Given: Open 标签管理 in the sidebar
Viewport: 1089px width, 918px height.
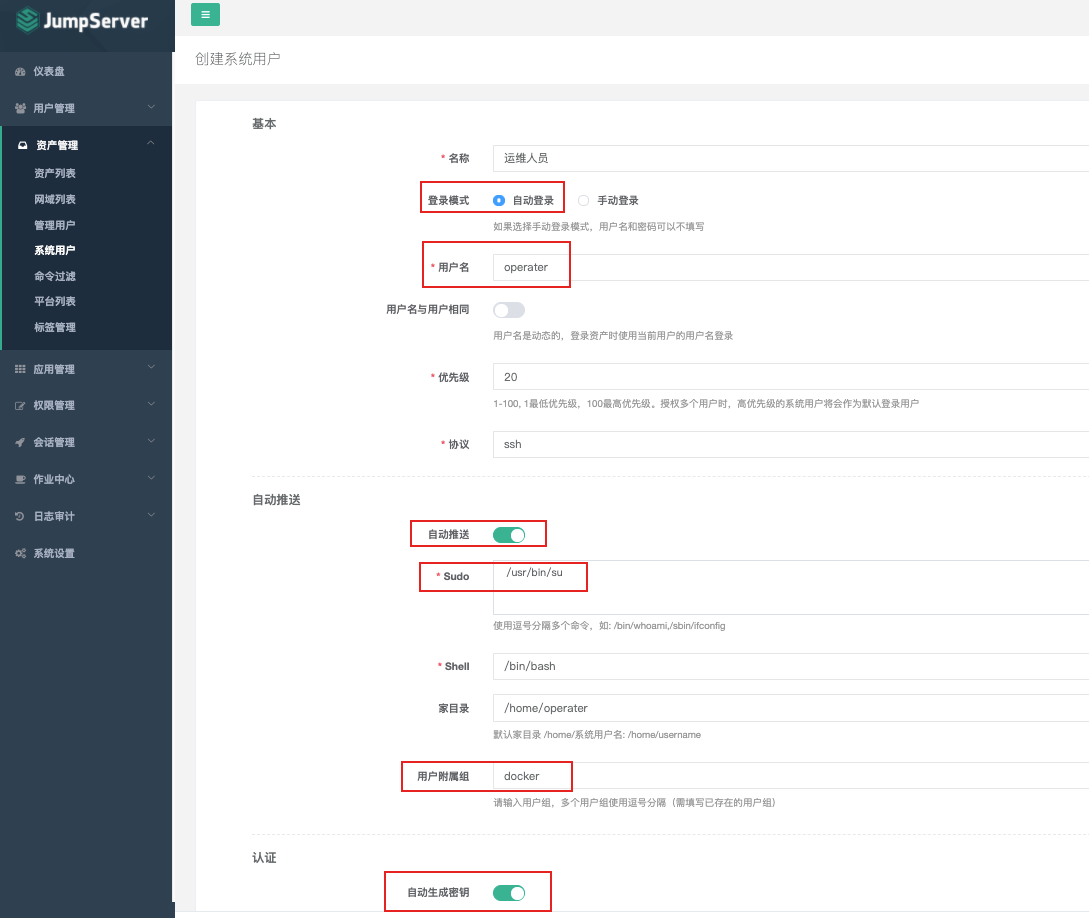Looking at the screenshot, I should 55,327.
